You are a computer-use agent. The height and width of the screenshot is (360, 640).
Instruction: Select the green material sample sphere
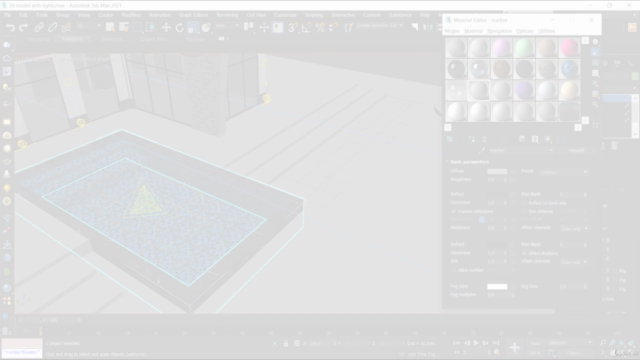point(524,48)
